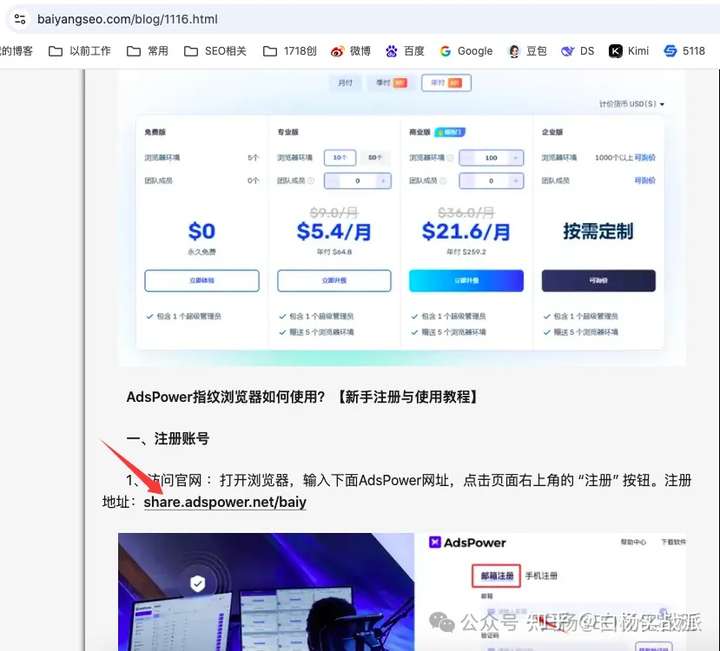The width and height of the screenshot is (720, 651).
Task: Increase 团队成员 count in 商业版 plan
Action: [x=516, y=181]
